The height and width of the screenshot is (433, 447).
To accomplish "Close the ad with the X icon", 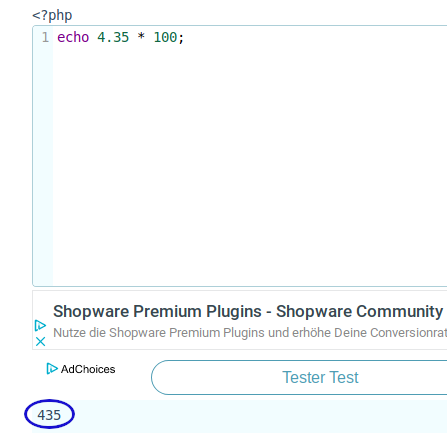I will (x=40, y=341).
